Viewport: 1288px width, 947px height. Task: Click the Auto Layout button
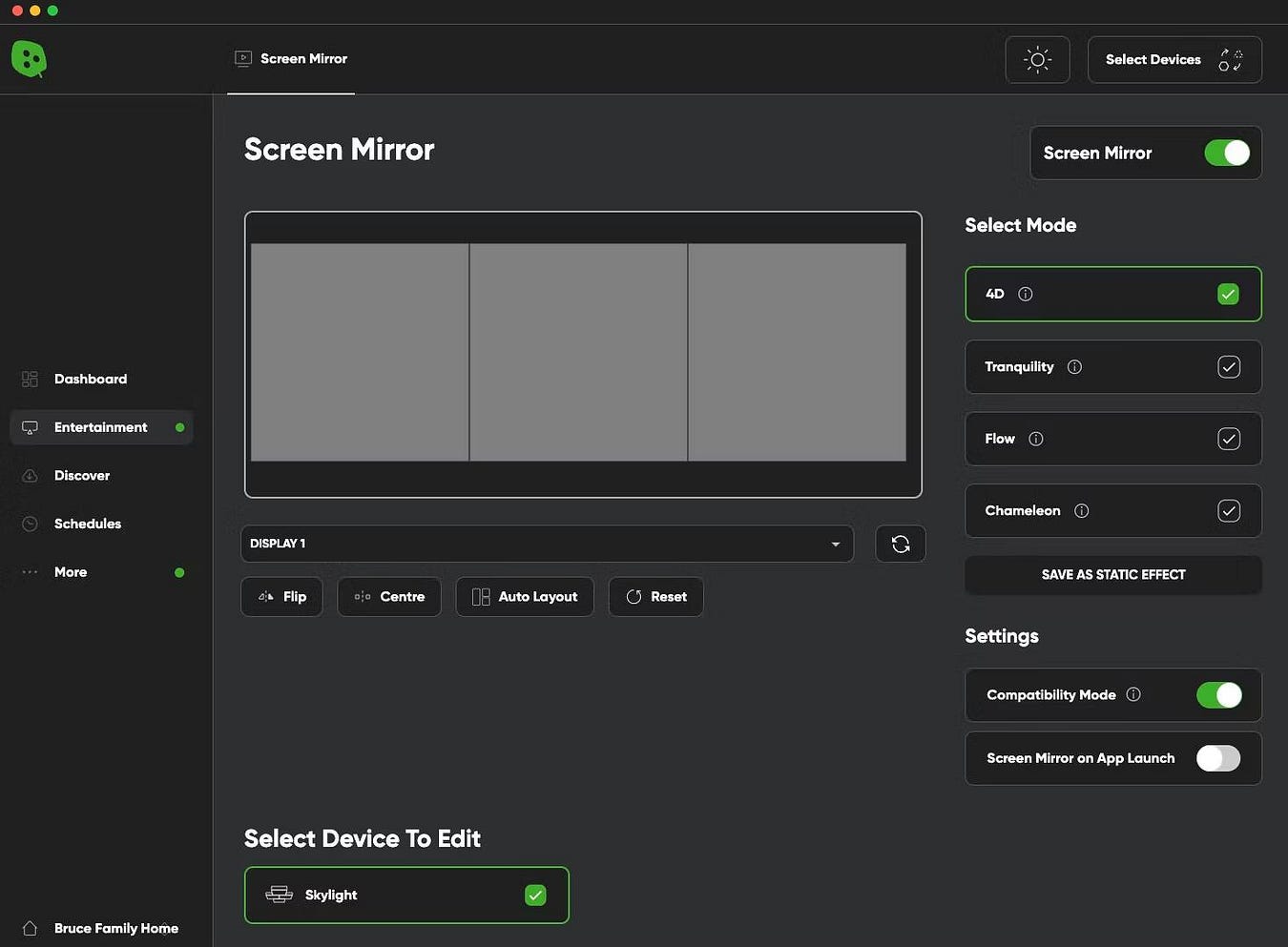tap(525, 597)
